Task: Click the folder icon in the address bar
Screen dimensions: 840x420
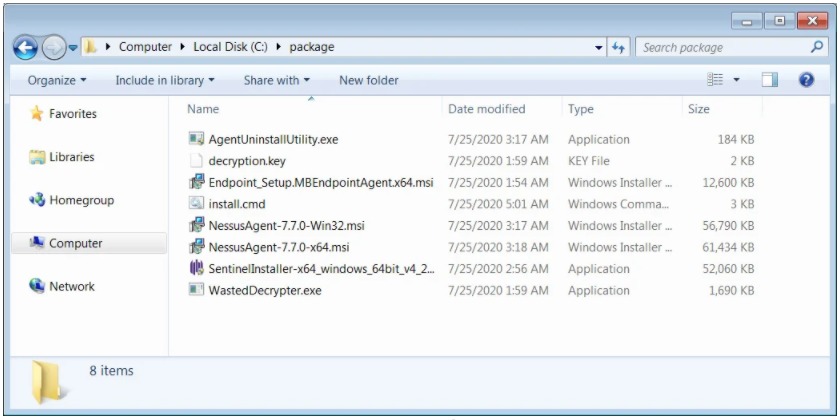Action: click(x=91, y=47)
